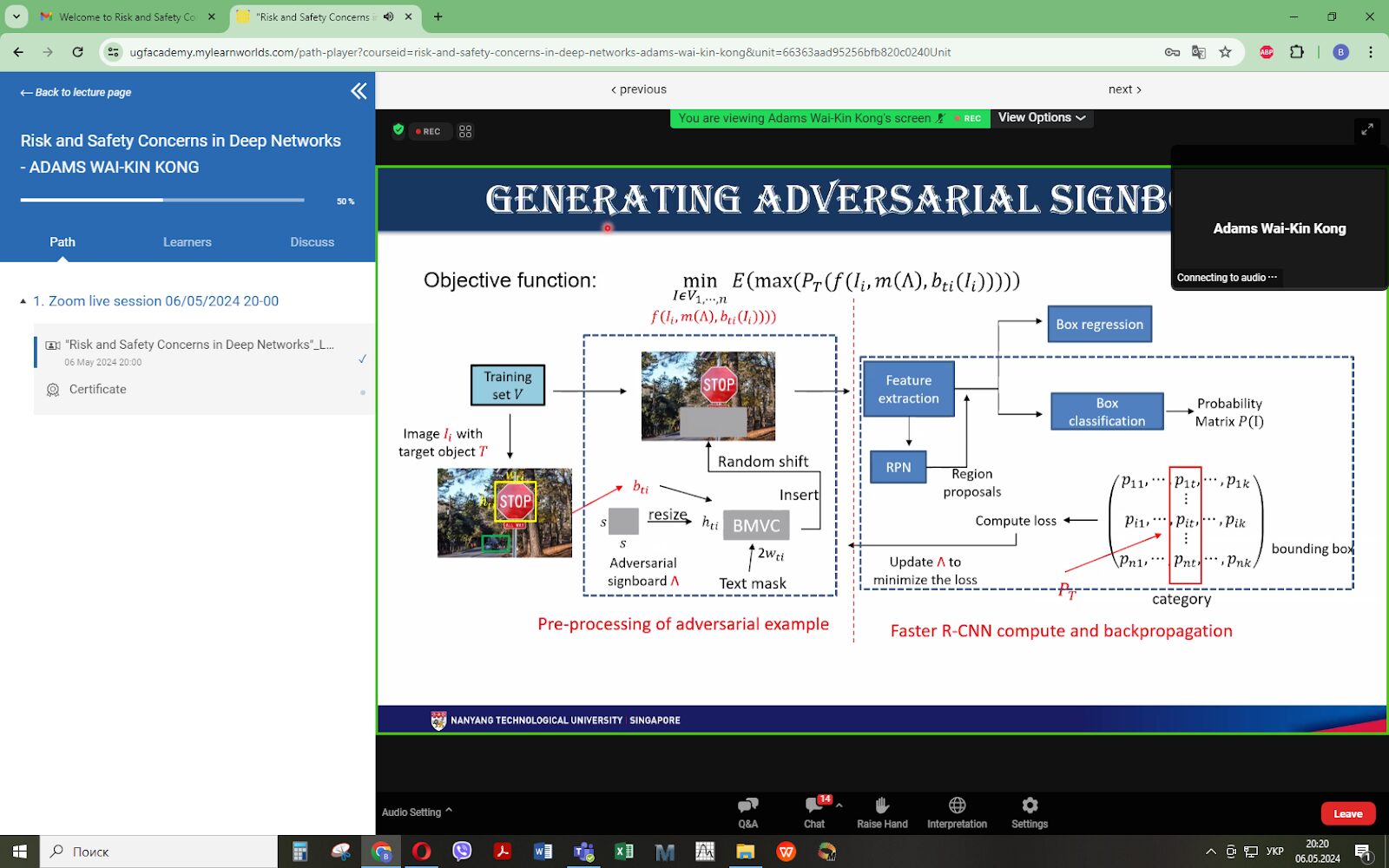Open WPS Office from taskbar
This screenshot has width=1389, height=868.
pyautogui.click(x=786, y=852)
